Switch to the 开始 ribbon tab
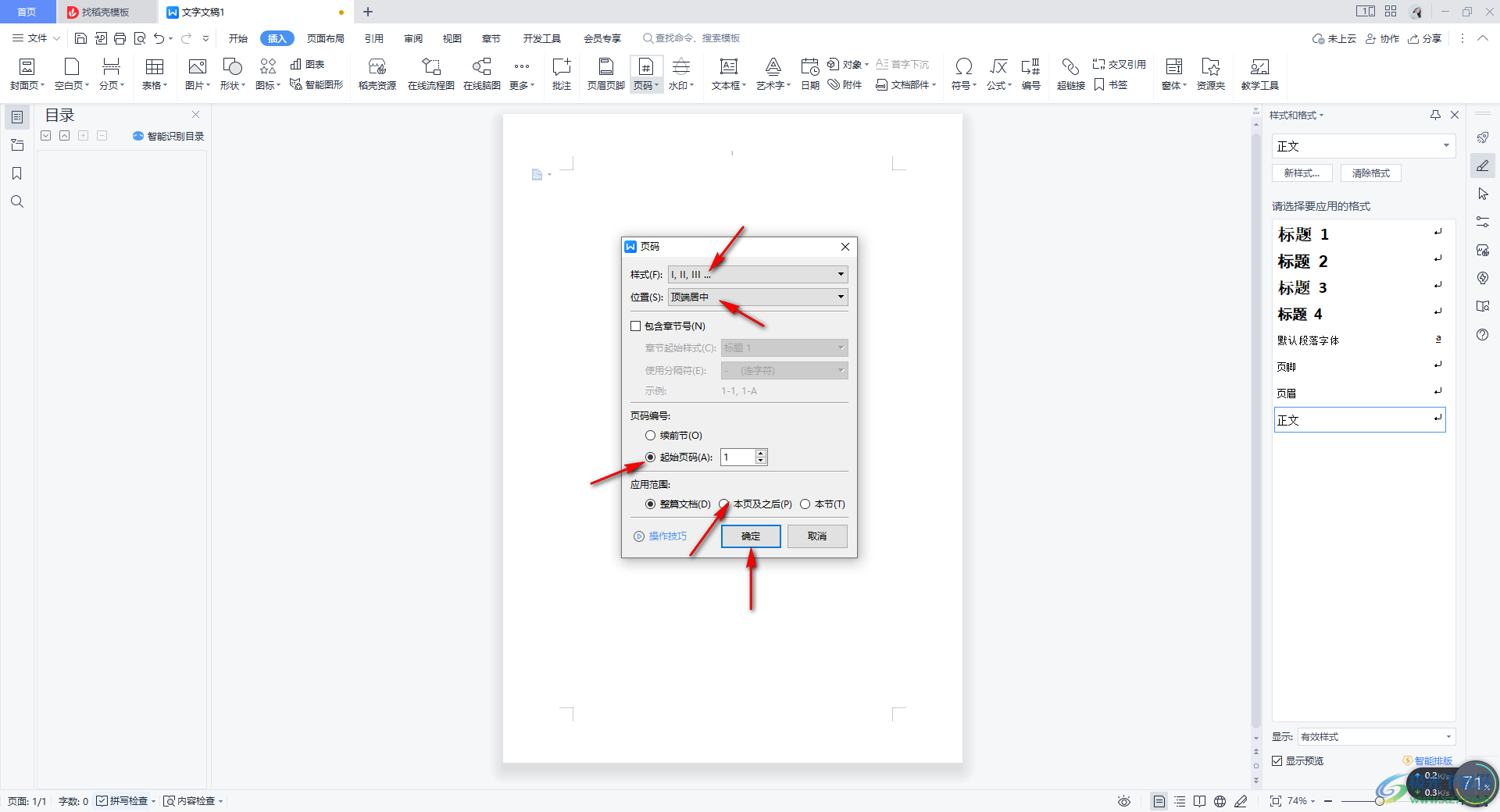1500x812 pixels. coord(238,38)
